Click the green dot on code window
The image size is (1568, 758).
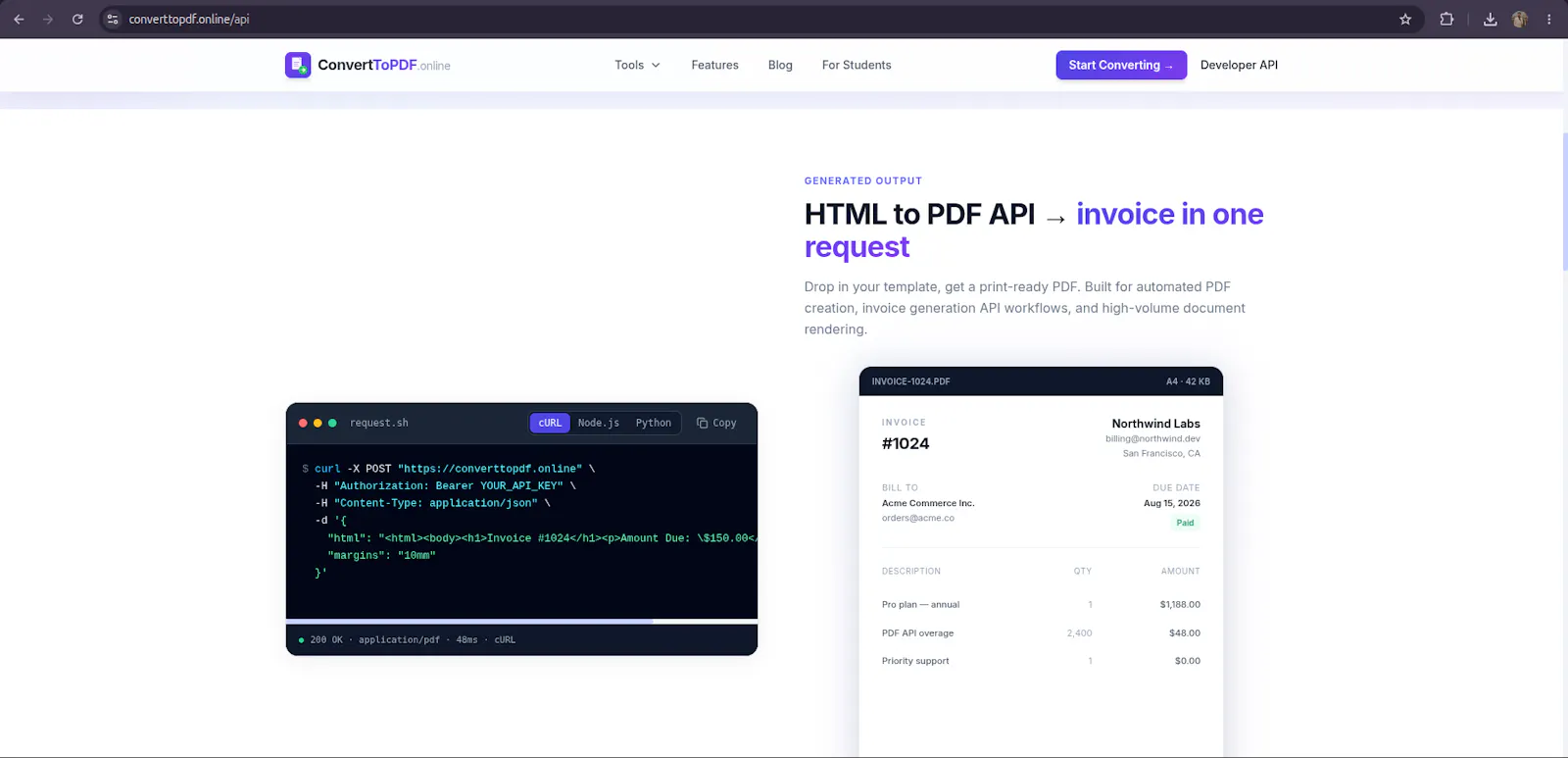click(x=332, y=423)
